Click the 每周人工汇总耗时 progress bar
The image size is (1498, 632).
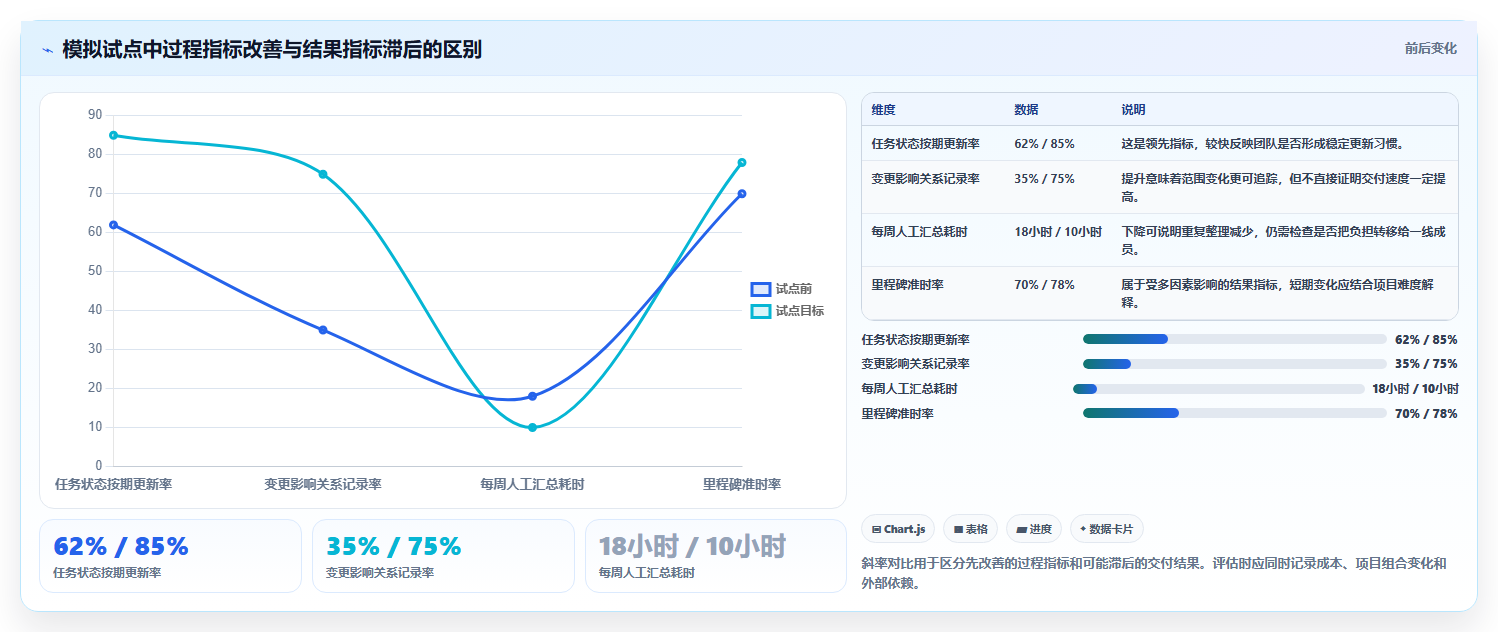click(1218, 389)
